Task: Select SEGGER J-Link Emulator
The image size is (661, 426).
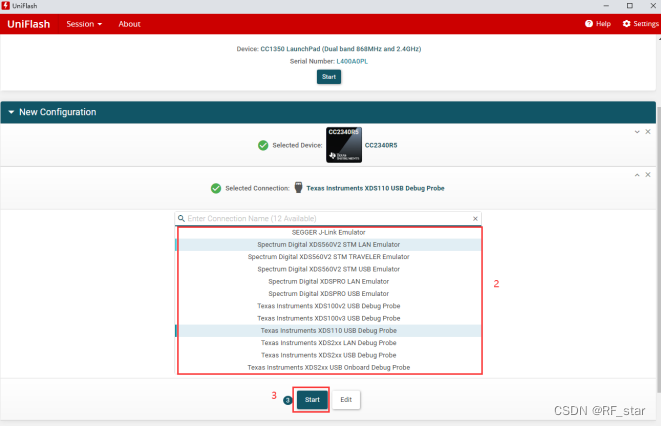Action: coord(328,232)
